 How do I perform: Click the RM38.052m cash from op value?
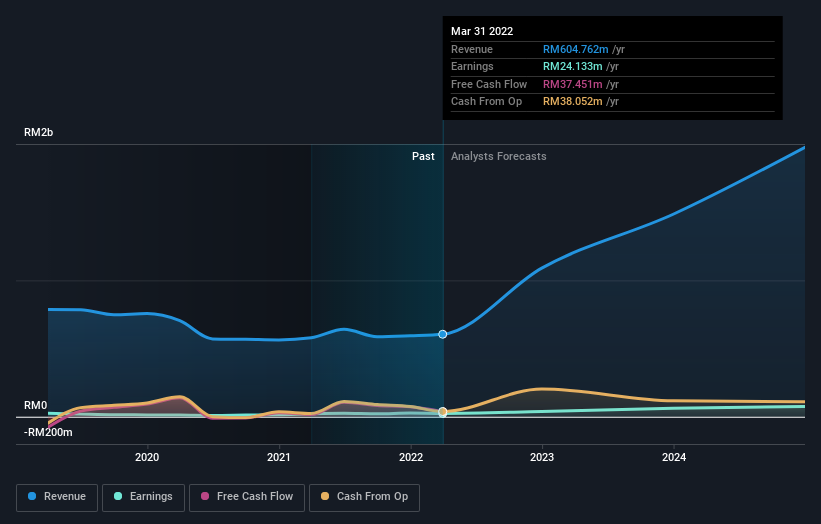572,102
